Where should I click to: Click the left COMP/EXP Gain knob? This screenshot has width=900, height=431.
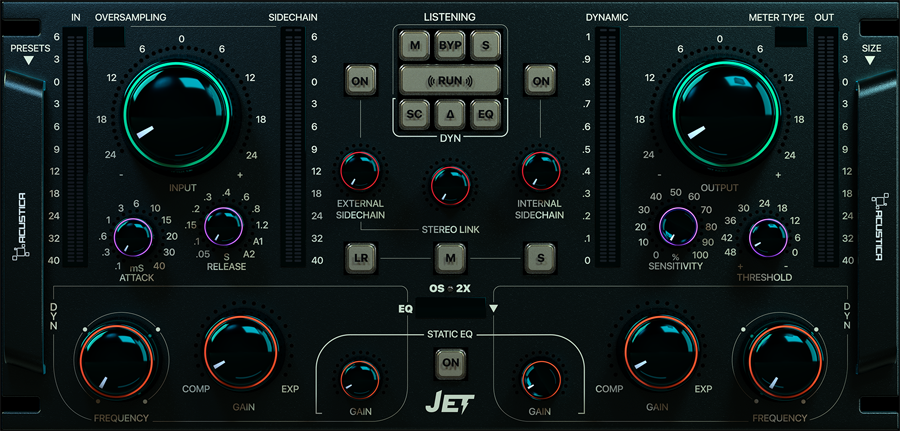coord(241,351)
